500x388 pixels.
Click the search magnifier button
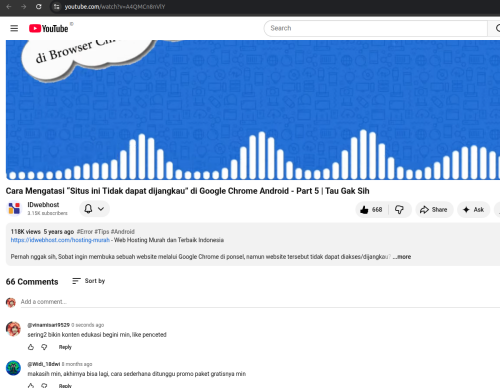click(x=495, y=28)
